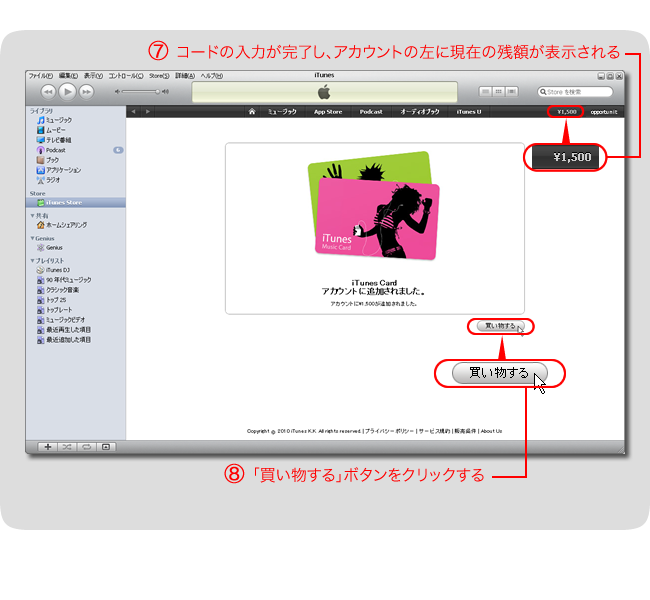
Task: Click the add playlist plus button
Action: [46, 446]
